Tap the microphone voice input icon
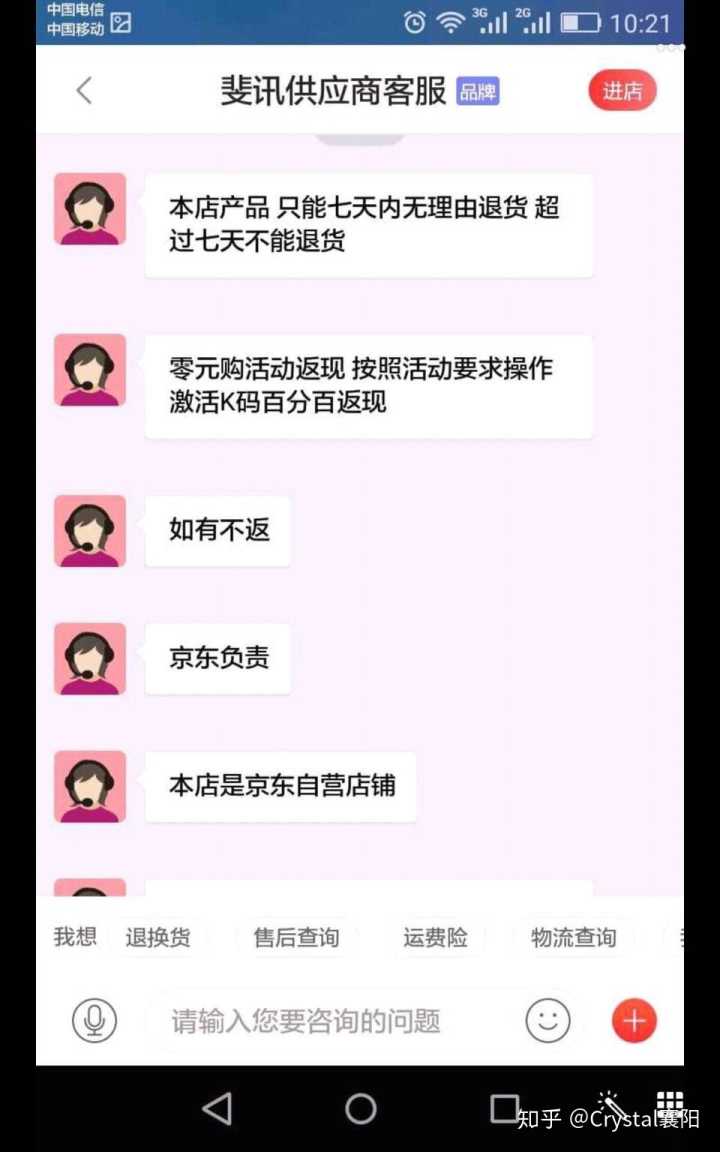 94,1020
